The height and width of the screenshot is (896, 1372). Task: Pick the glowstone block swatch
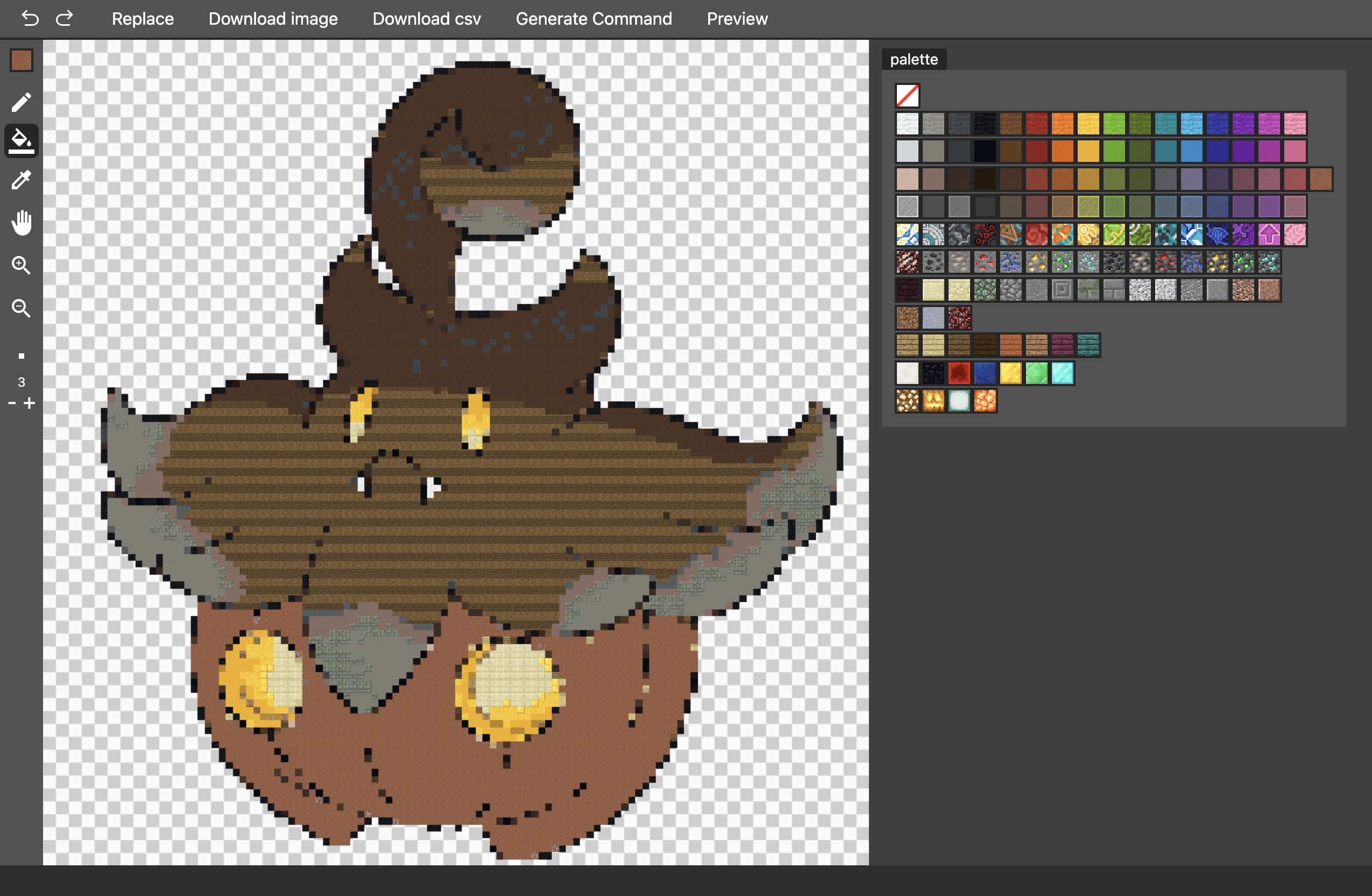click(907, 401)
